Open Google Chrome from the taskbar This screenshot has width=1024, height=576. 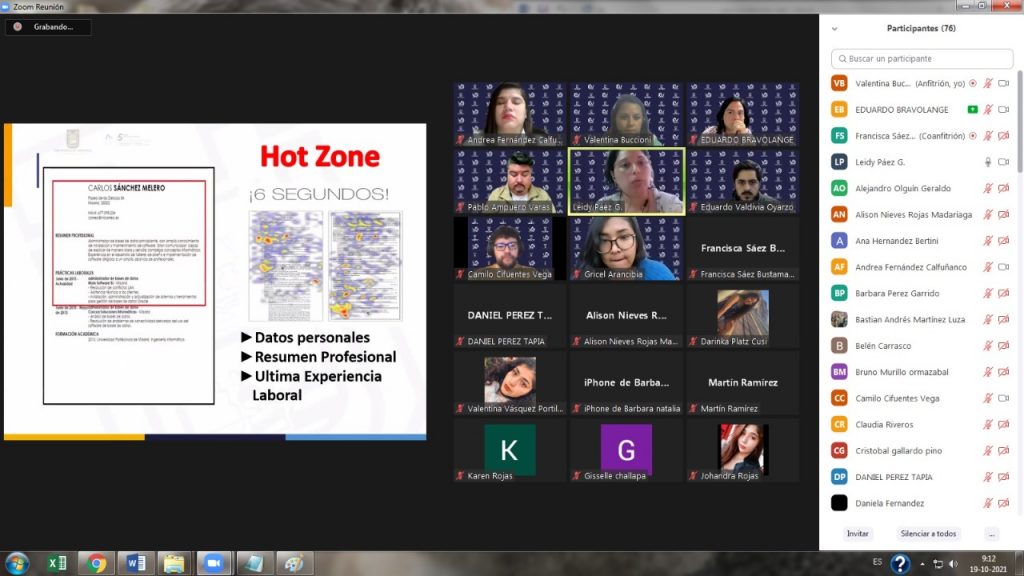(x=96, y=563)
